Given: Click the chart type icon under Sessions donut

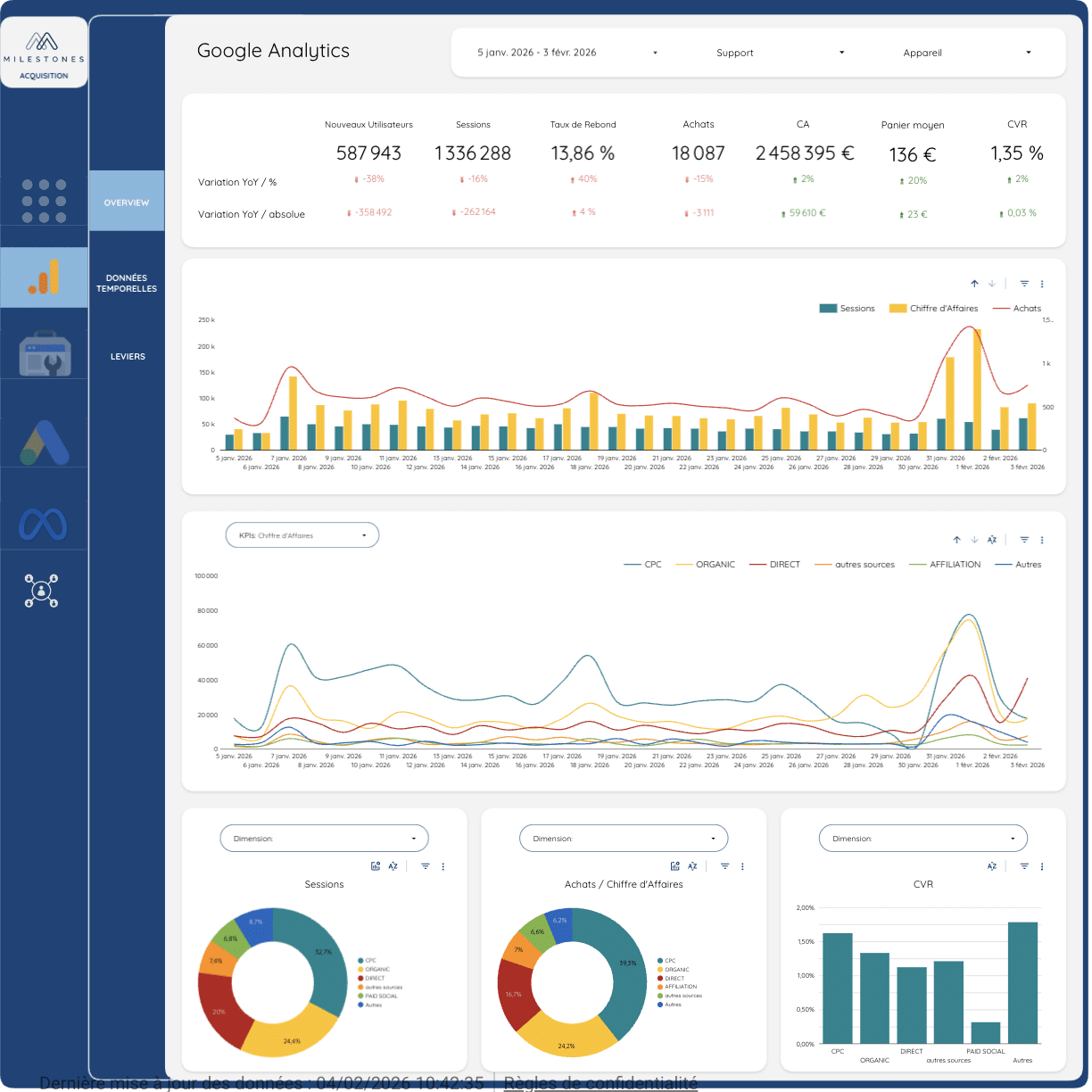Looking at the screenshot, I should pyautogui.click(x=376, y=865).
